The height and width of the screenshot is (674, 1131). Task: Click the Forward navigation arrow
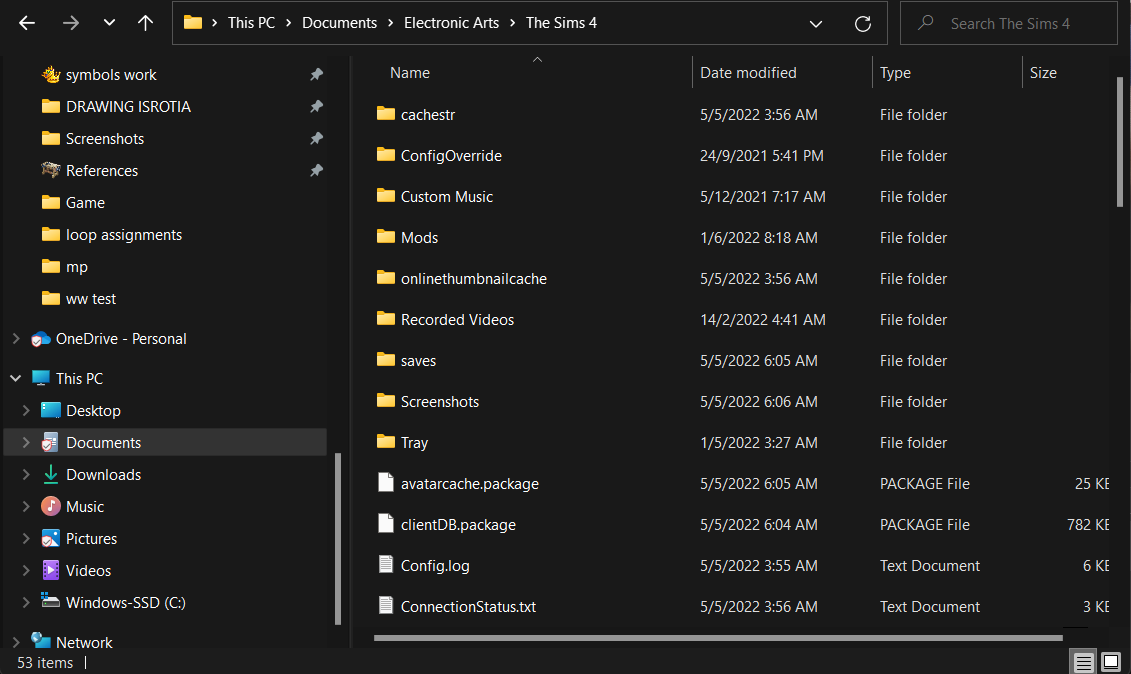(71, 23)
